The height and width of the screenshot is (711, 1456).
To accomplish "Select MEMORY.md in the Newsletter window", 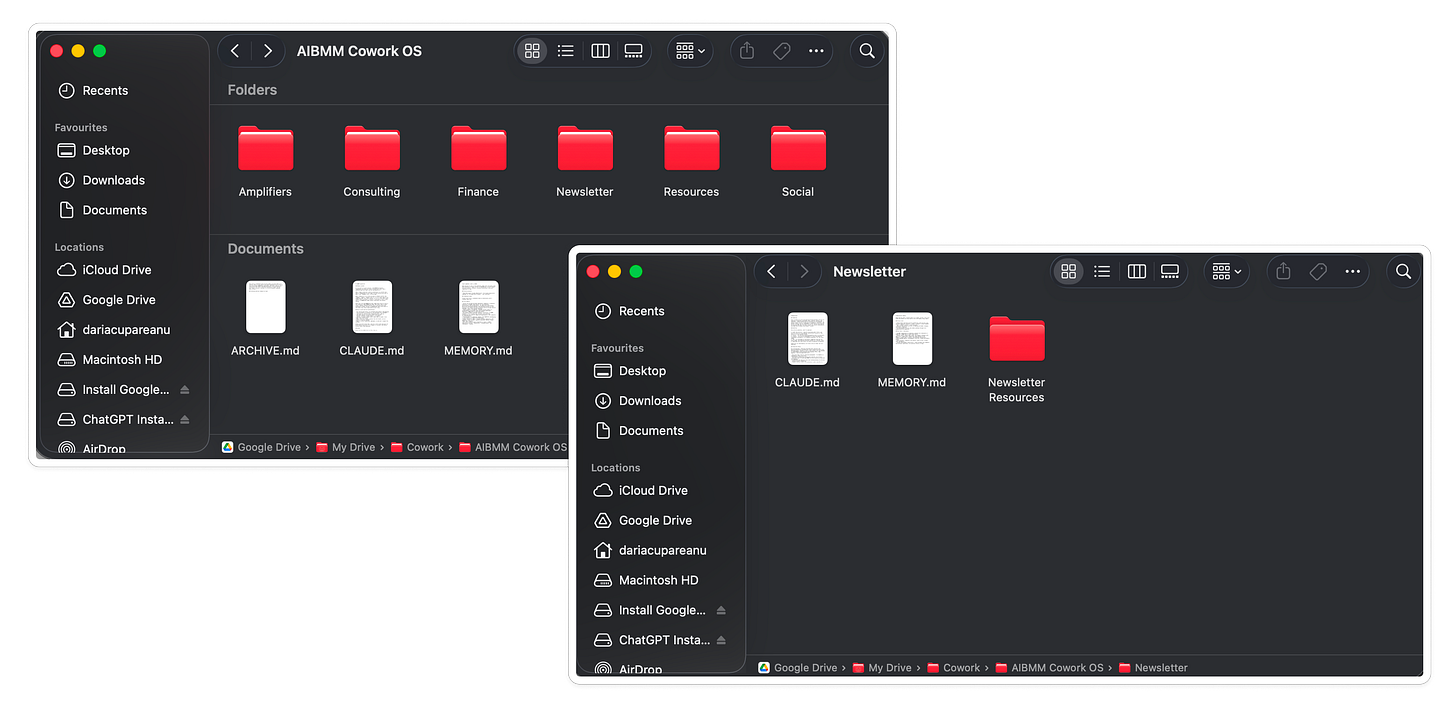I will pos(912,338).
